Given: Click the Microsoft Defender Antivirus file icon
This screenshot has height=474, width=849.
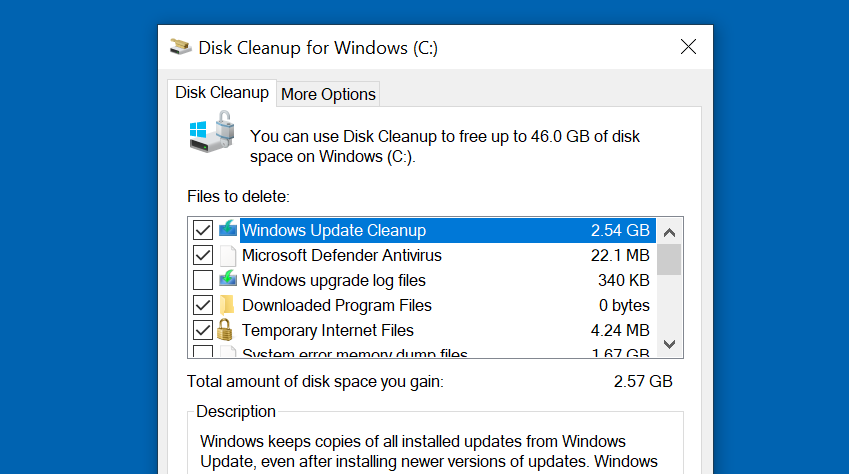Looking at the screenshot, I should point(228,255).
